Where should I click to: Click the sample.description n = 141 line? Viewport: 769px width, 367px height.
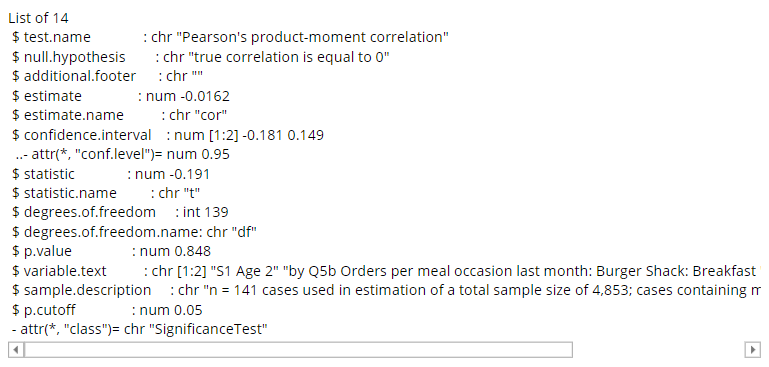(386, 290)
